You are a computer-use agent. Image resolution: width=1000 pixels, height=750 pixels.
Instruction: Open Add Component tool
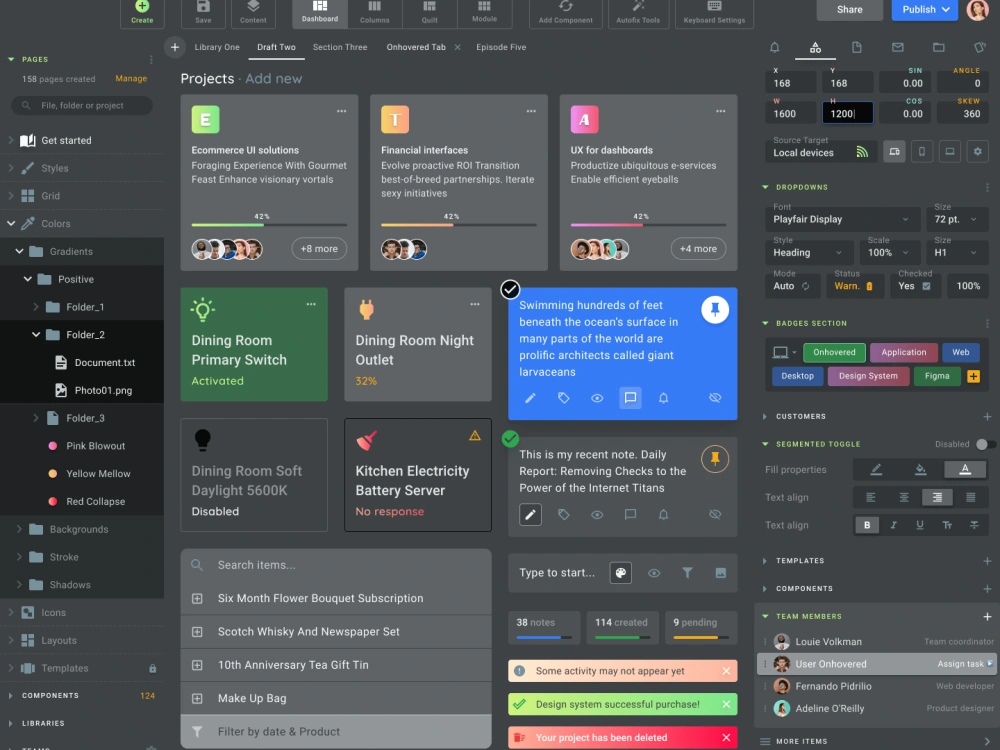[x=566, y=12]
